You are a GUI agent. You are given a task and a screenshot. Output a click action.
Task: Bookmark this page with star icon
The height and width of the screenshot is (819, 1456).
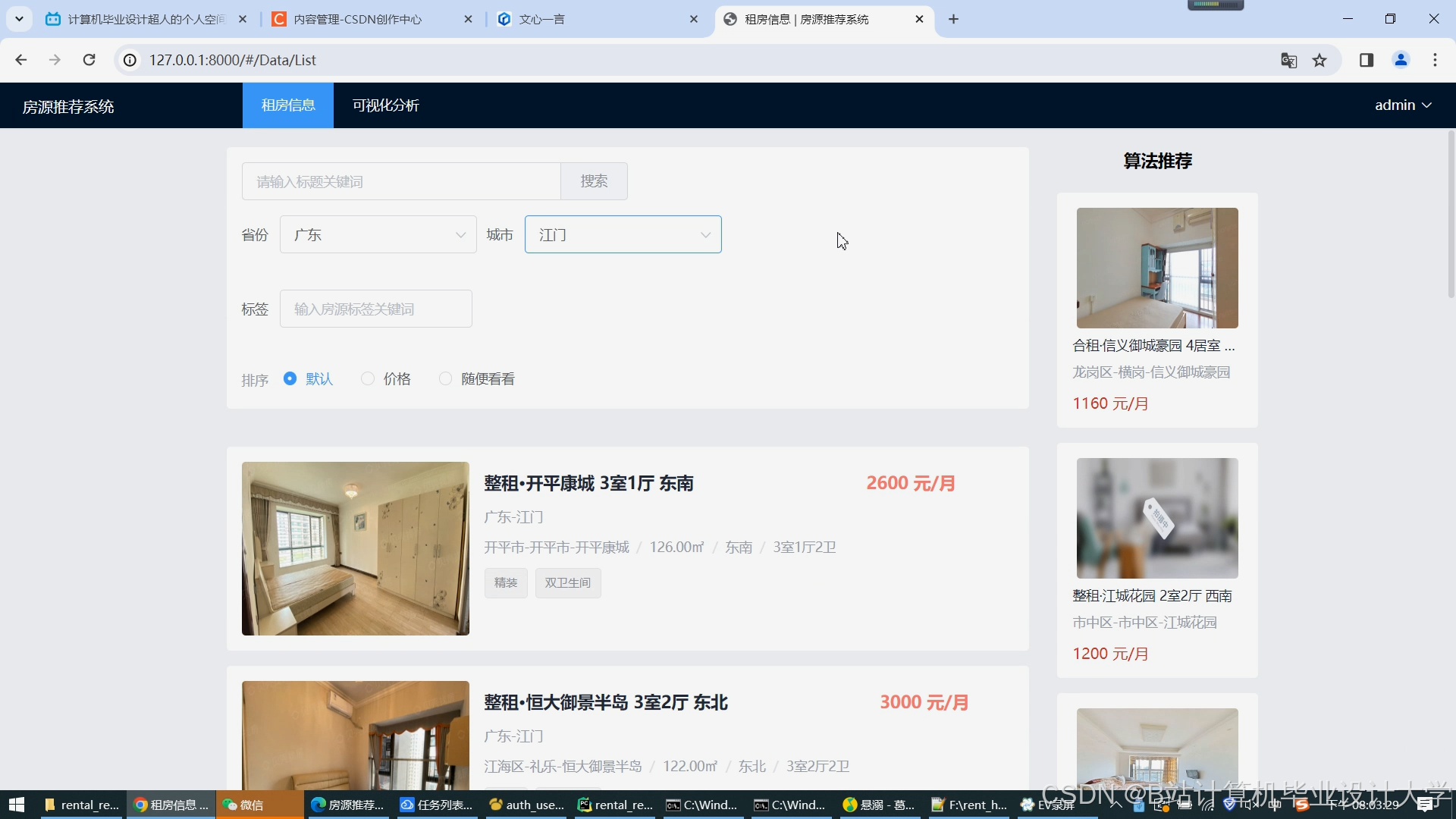coord(1319,60)
